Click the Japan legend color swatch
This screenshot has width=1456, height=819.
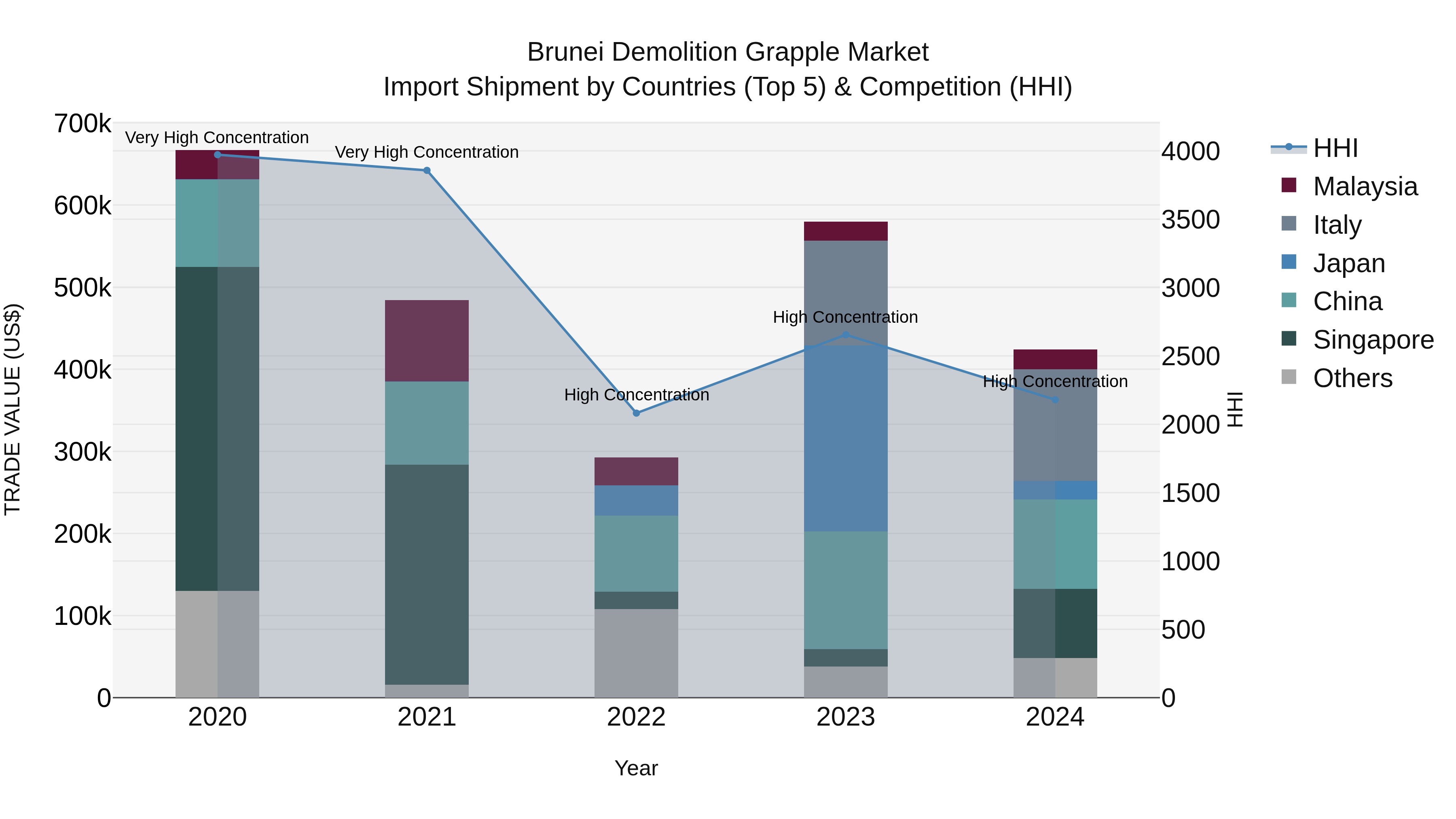tap(1289, 262)
